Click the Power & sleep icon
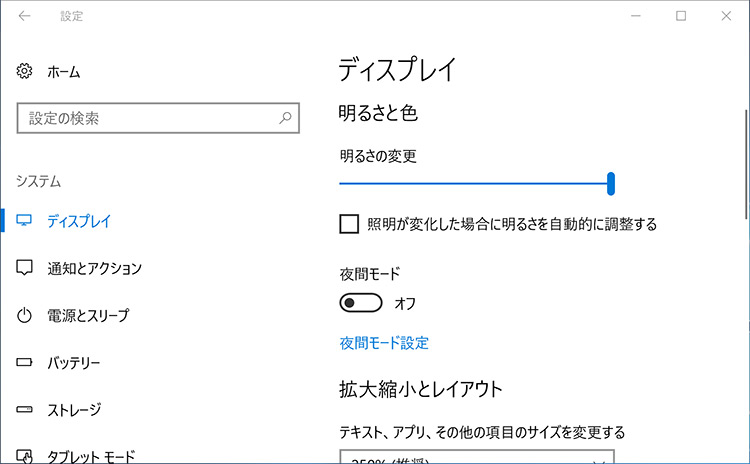 tap(25, 316)
